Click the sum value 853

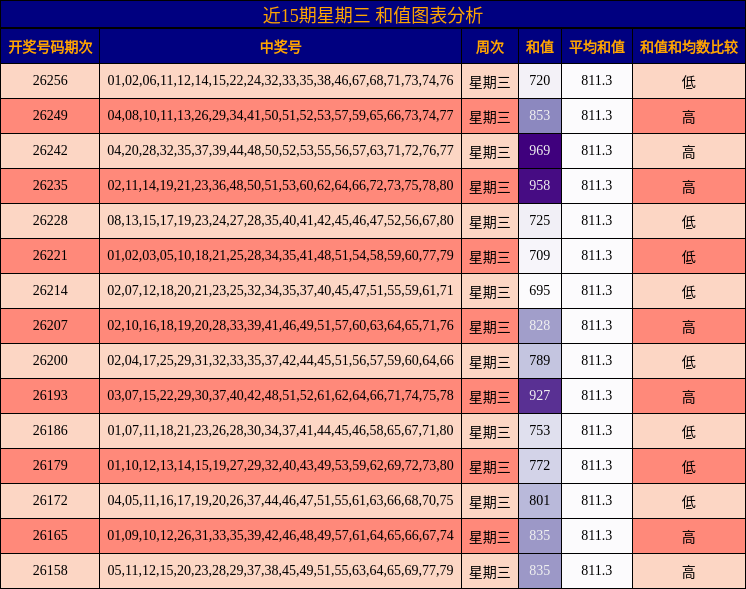540,116
